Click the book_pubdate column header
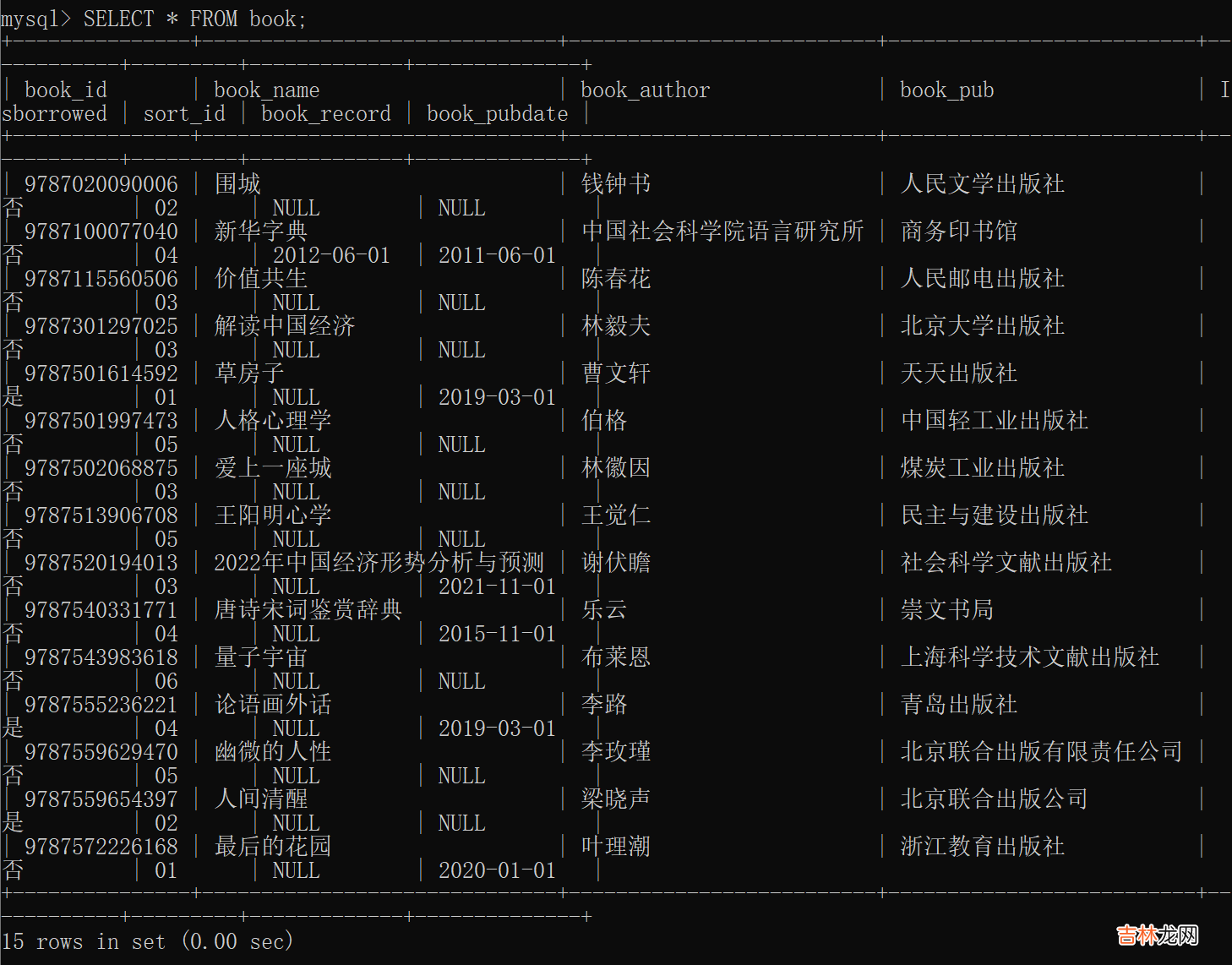Image resolution: width=1232 pixels, height=965 pixels. (x=498, y=113)
